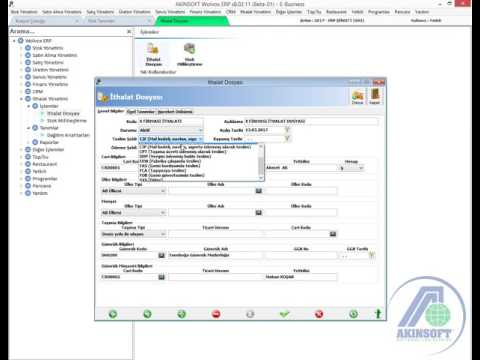
Task: Collapse the Tanımlar tree node
Action: (x=29, y=128)
